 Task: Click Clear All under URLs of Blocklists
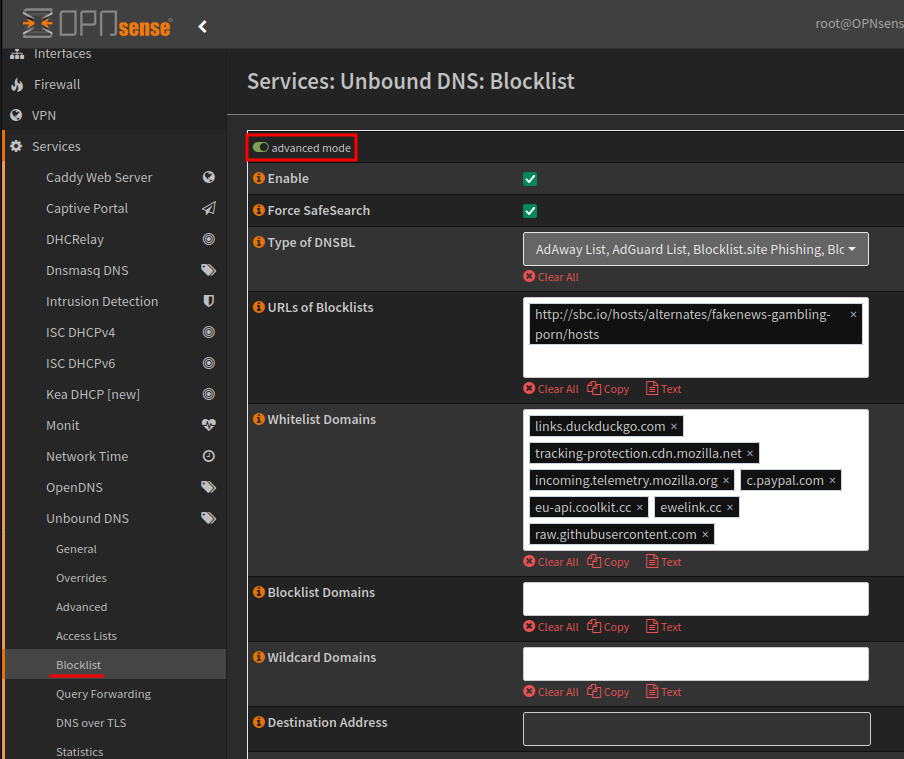coord(551,389)
